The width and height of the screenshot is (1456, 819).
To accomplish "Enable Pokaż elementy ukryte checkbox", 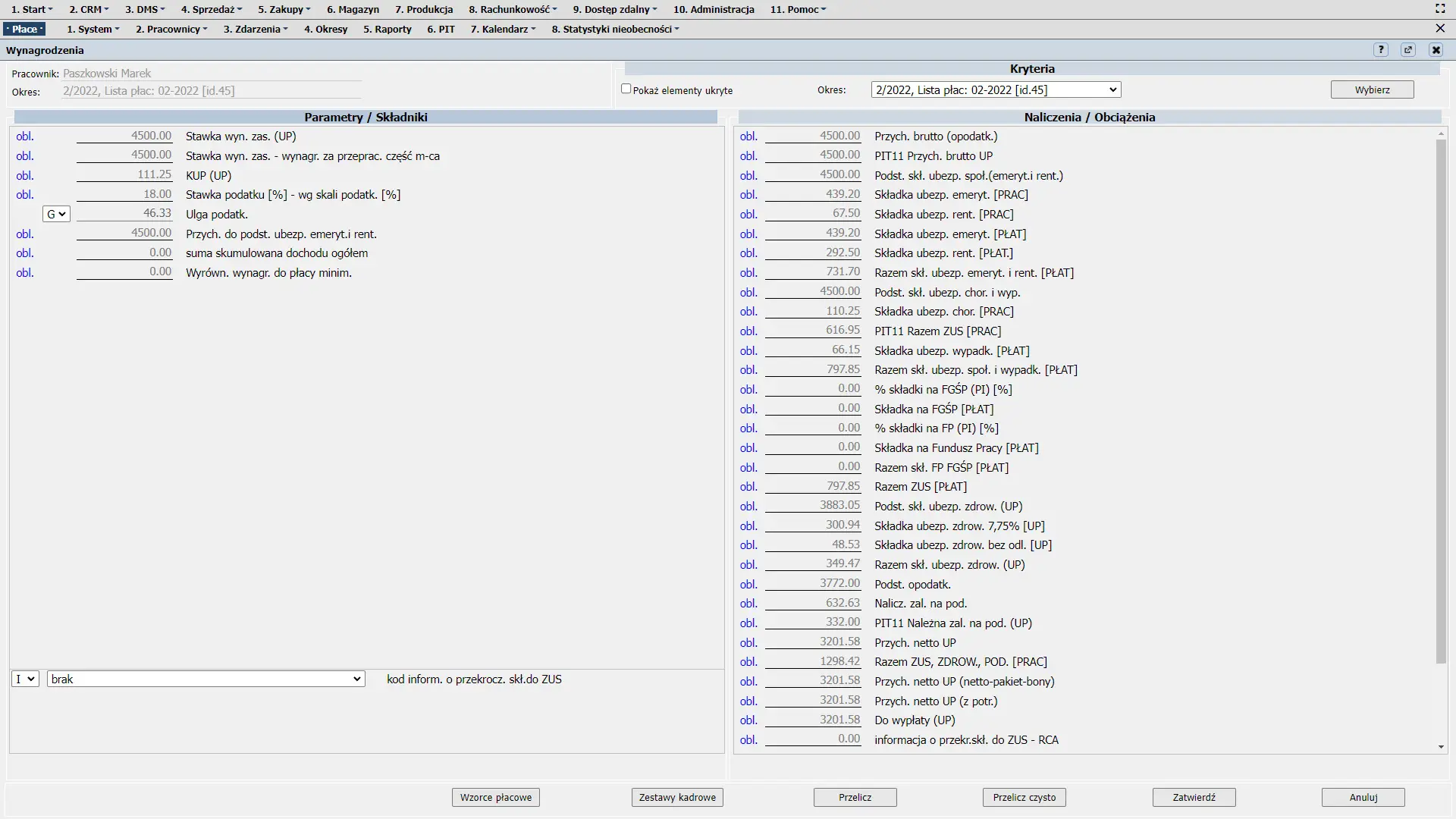I will point(626,89).
